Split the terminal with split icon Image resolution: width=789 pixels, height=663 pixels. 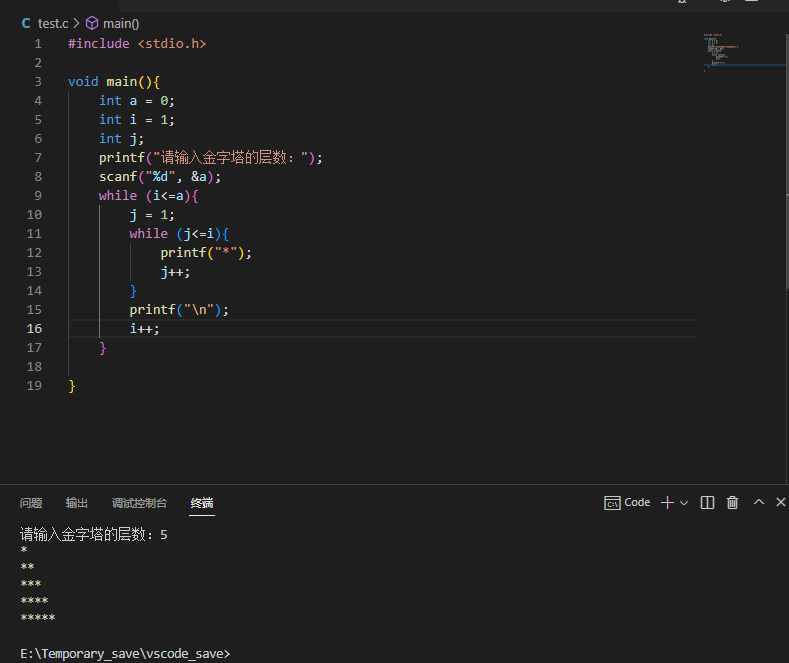(x=707, y=503)
